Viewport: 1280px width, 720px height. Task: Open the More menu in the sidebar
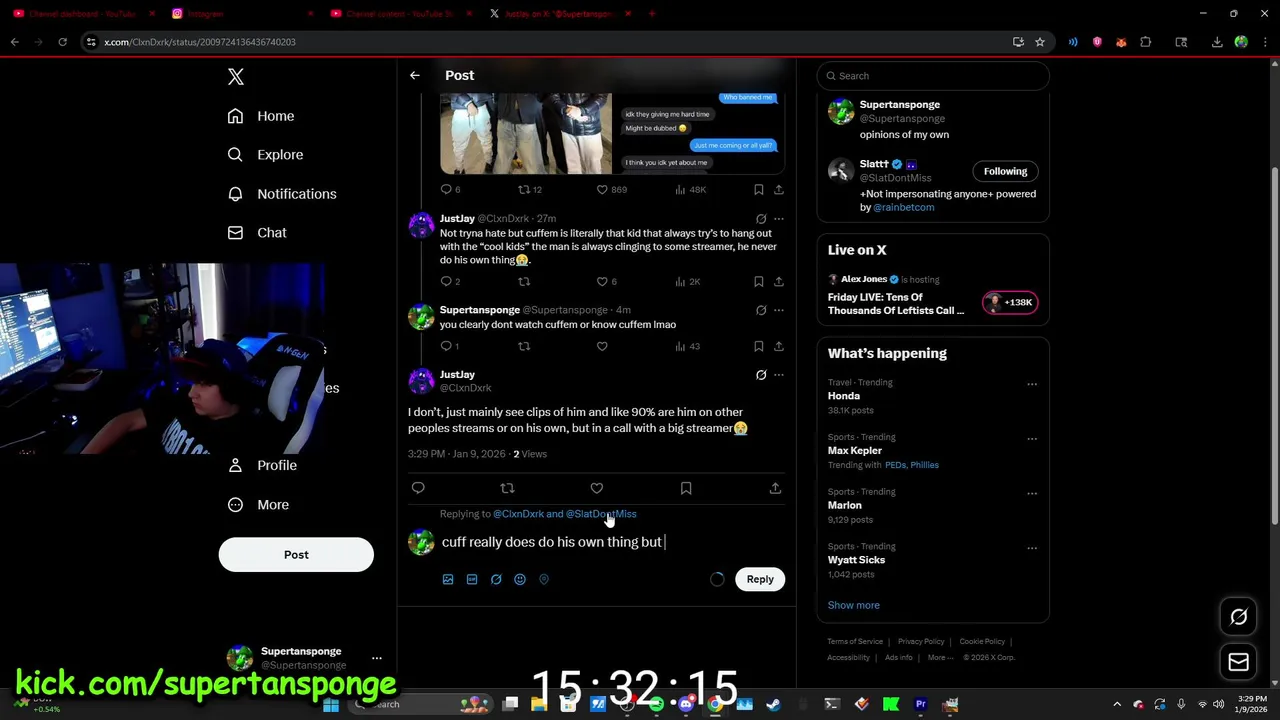[x=258, y=505]
